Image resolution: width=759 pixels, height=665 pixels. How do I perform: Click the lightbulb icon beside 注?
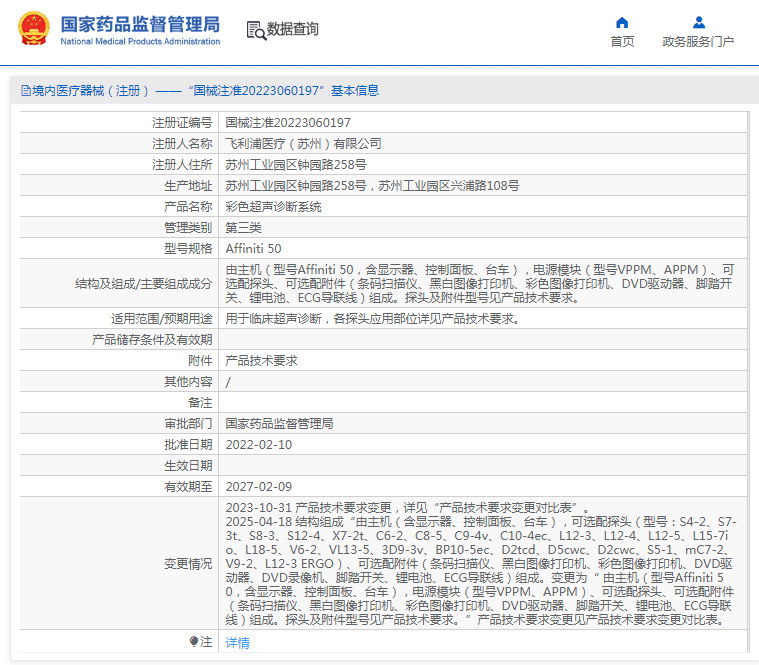tap(194, 642)
